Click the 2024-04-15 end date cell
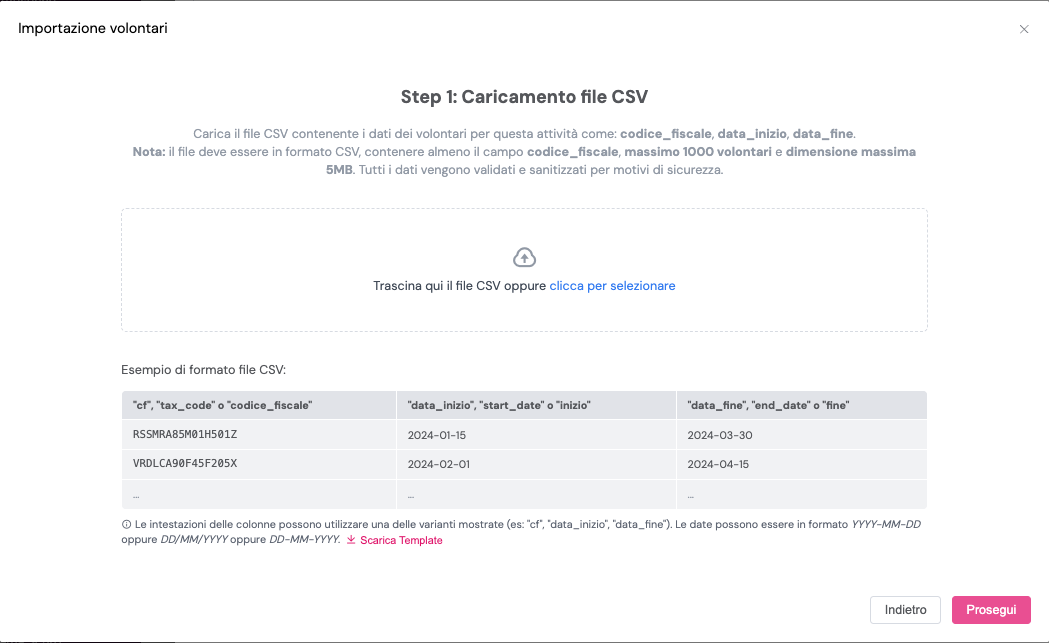1049x643 pixels. [x=801, y=464]
